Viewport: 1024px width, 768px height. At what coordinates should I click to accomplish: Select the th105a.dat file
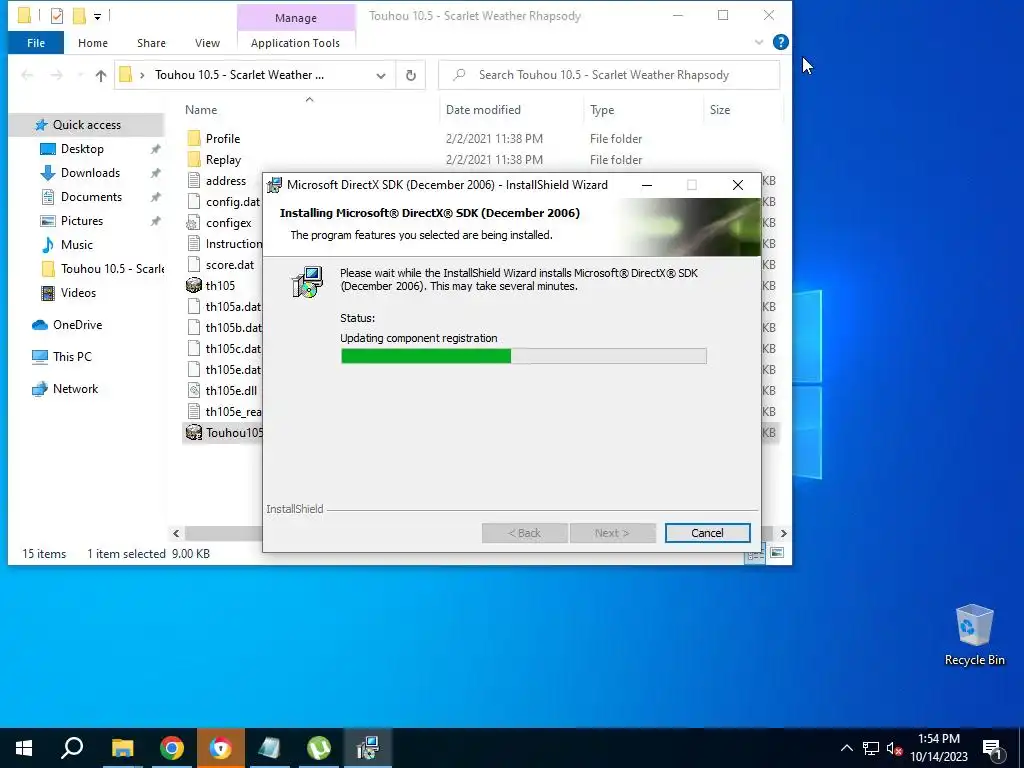[232, 307]
